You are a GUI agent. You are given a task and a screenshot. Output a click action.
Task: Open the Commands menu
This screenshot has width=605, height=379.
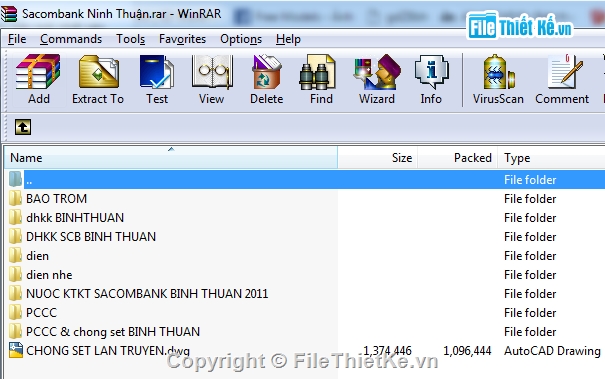click(71, 39)
